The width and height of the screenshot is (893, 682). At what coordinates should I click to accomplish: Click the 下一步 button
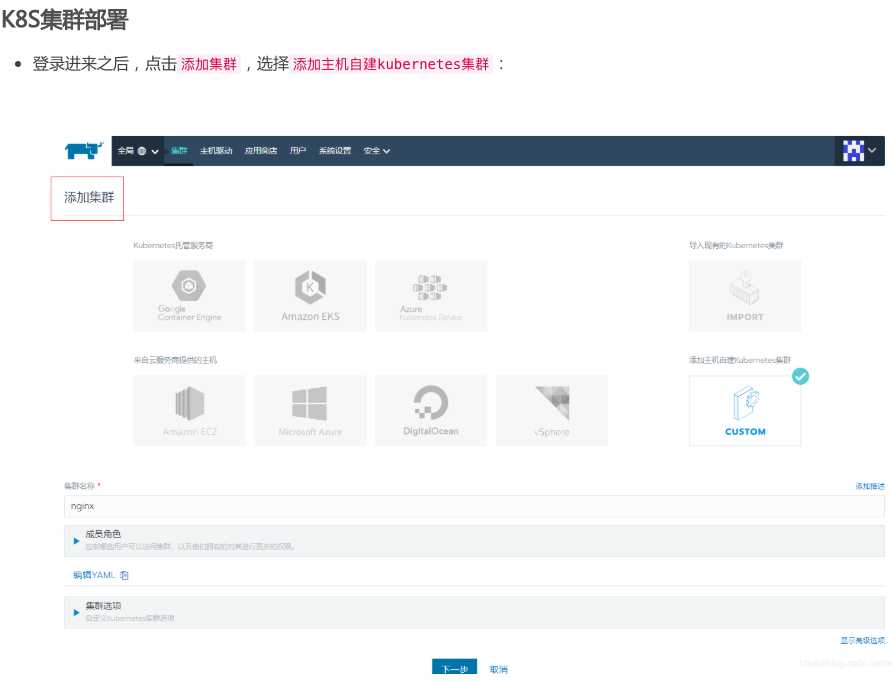coord(454,669)
